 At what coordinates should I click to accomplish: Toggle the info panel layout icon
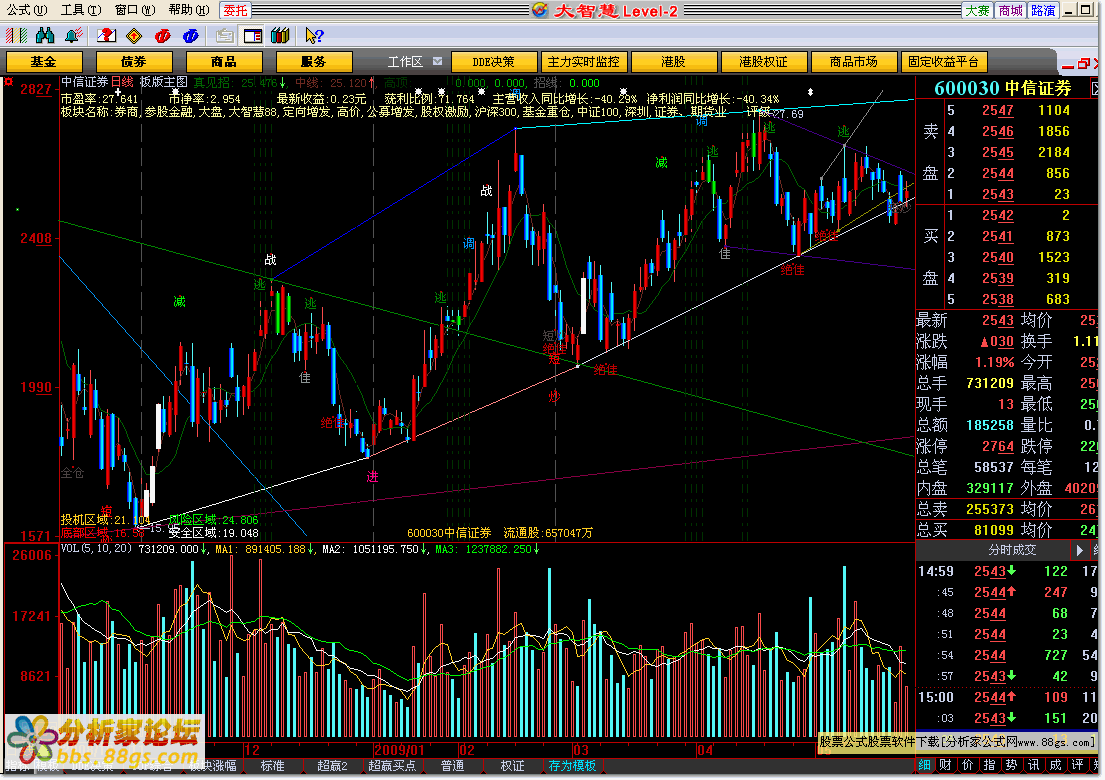coord(252,35)
